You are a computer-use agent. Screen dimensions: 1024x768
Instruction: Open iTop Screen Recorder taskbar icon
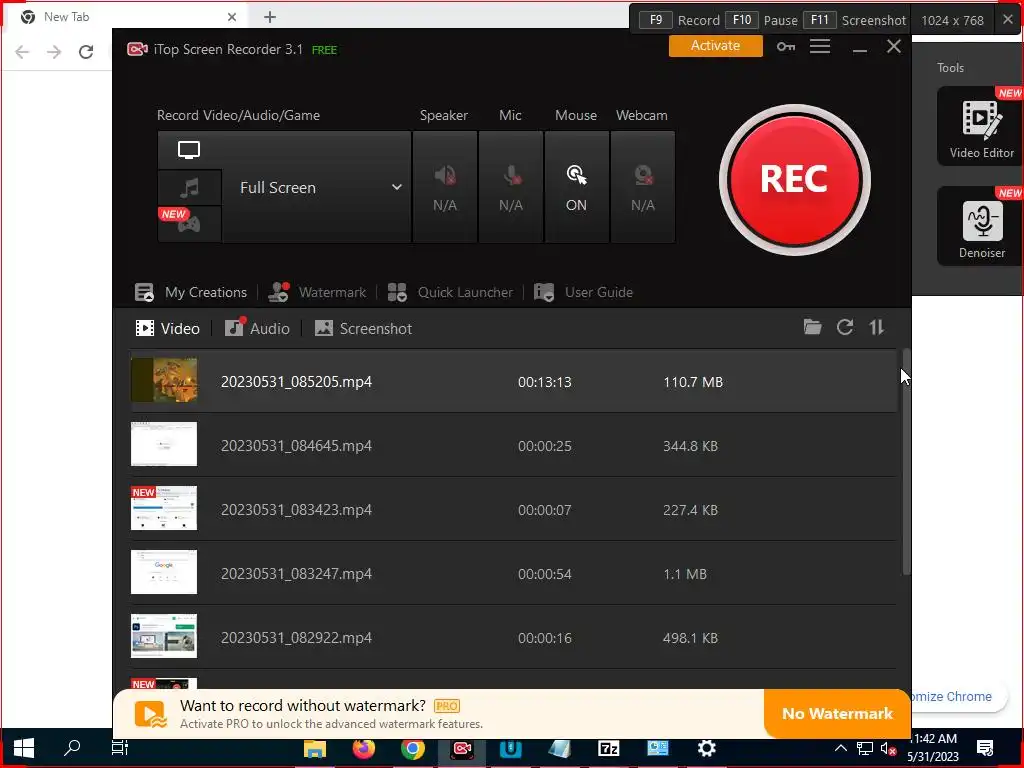coord(462,748)
